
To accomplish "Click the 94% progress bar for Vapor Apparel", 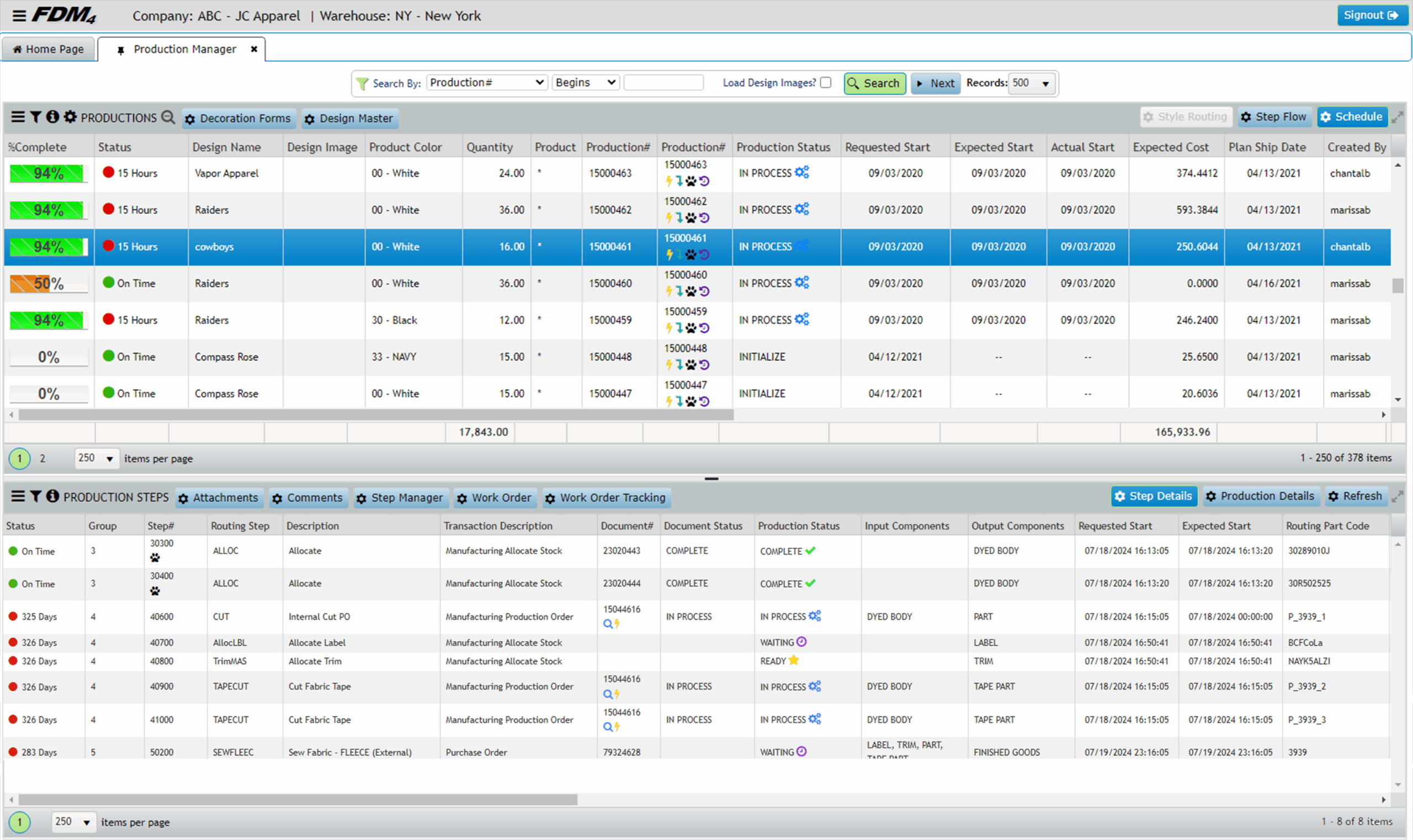I will pyautogui.click(x=48, y=173).
